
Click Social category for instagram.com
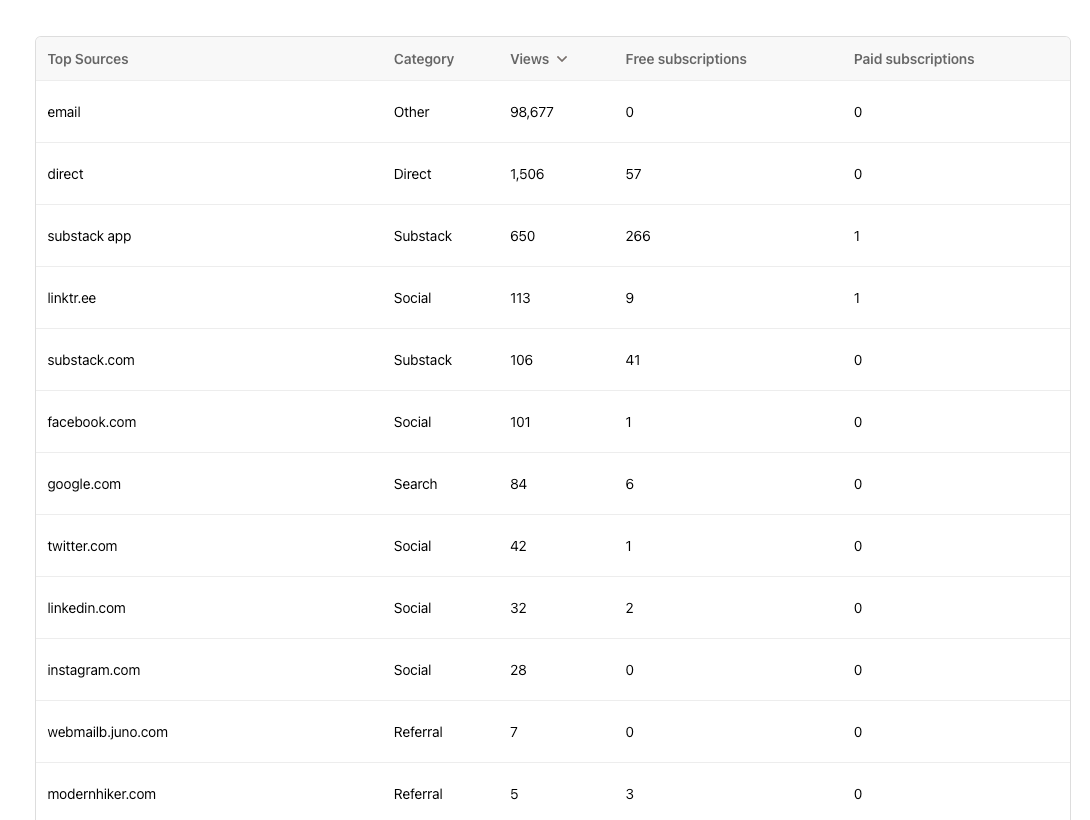tap(412, 670)
